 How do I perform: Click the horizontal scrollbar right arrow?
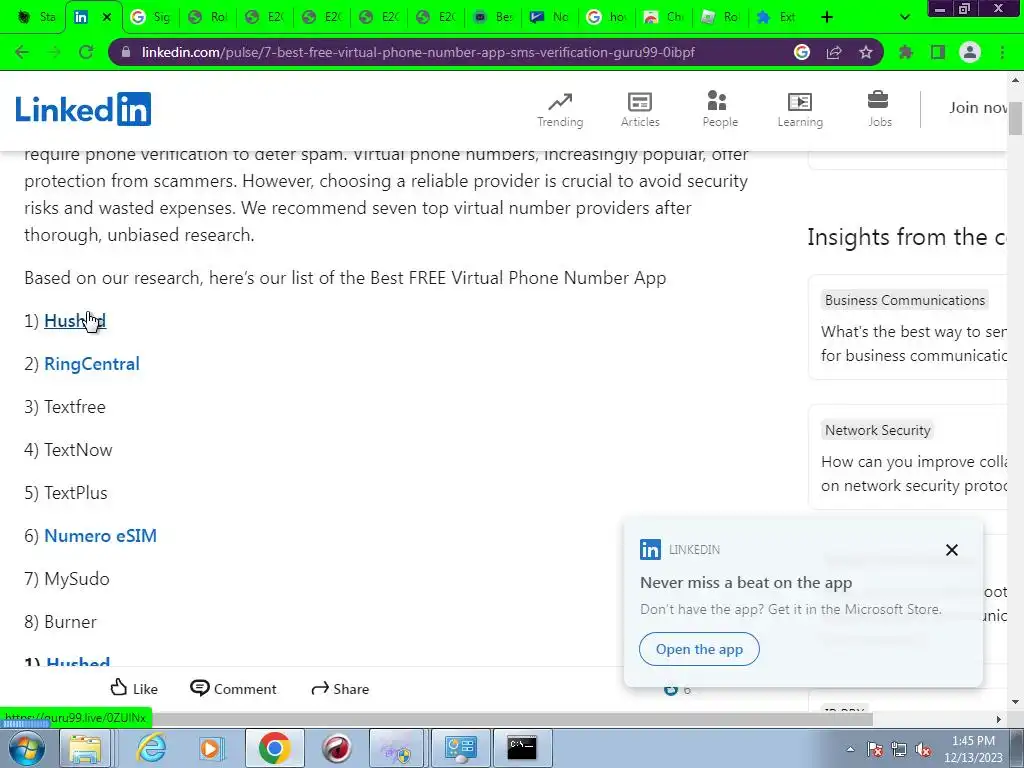point(999,719)
